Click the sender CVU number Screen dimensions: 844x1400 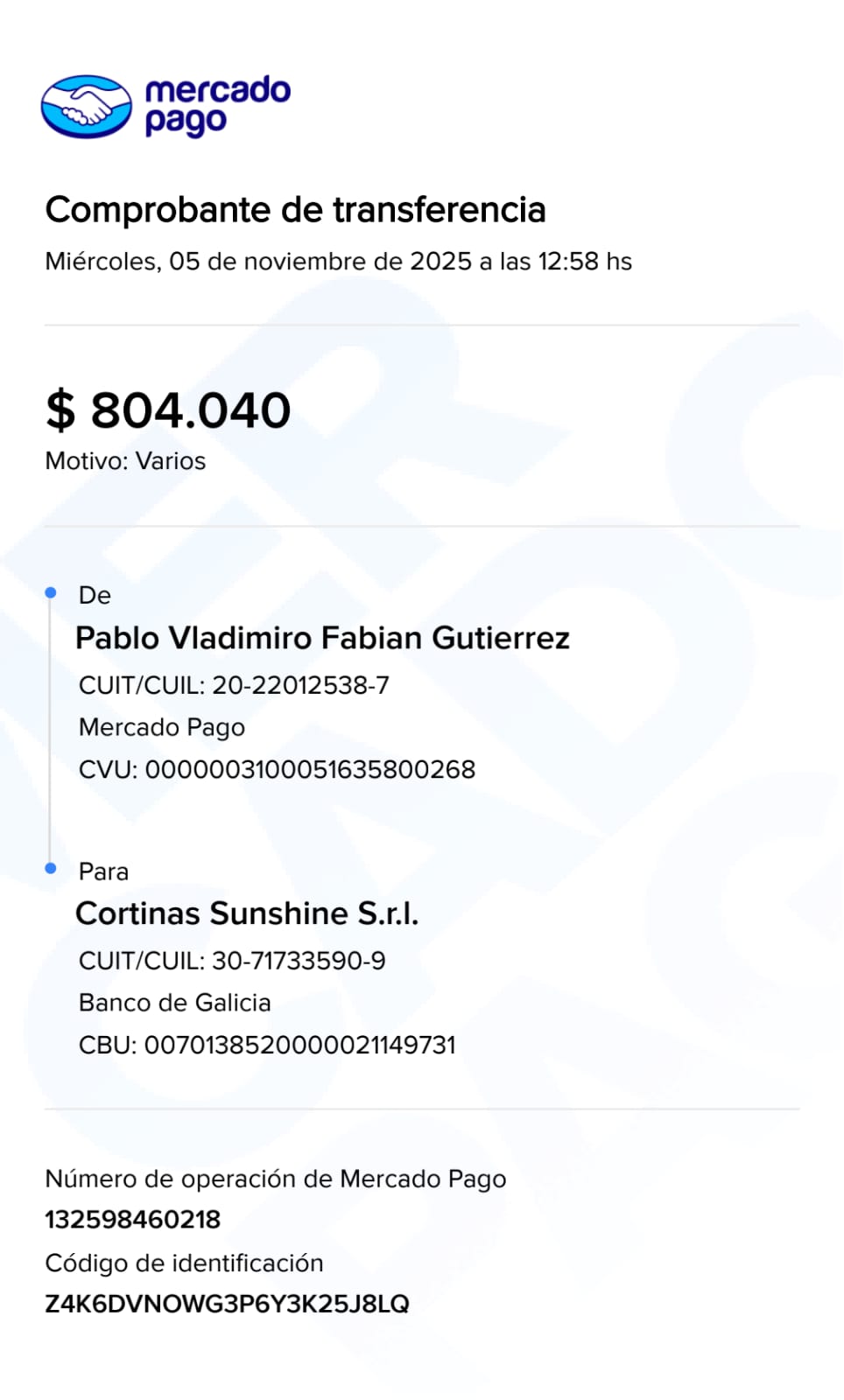(x=277, y=770)
